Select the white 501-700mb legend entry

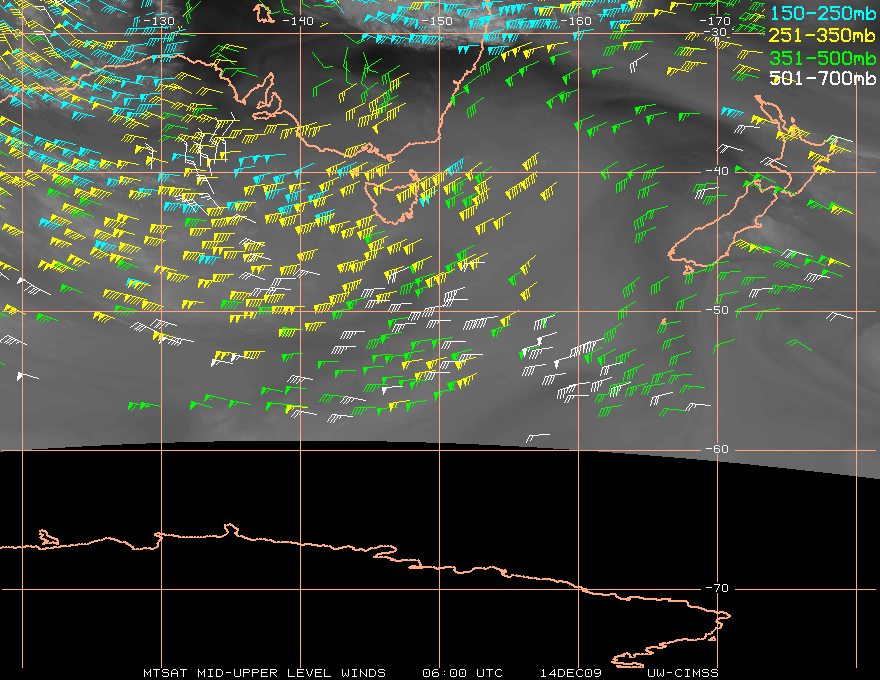coord(822,78)
